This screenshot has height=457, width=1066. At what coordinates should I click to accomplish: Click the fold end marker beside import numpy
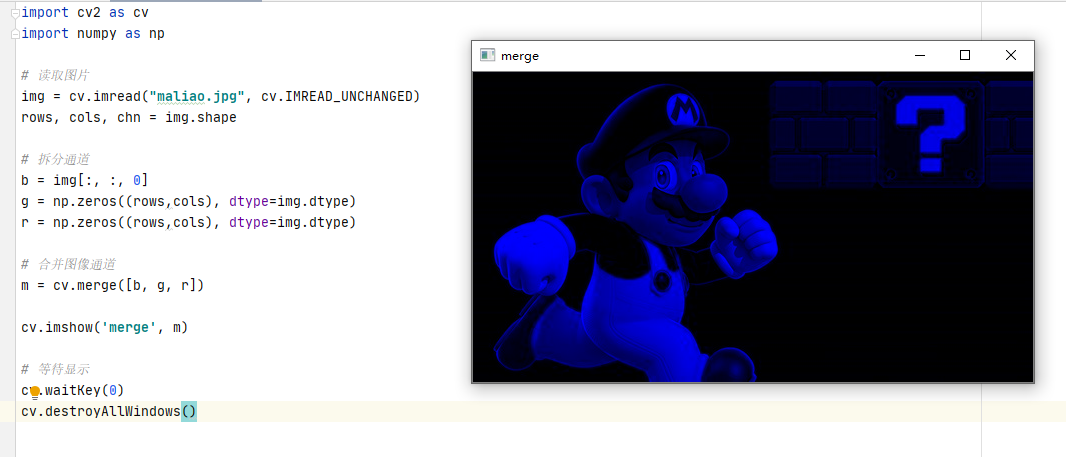(x=16, y=33)
